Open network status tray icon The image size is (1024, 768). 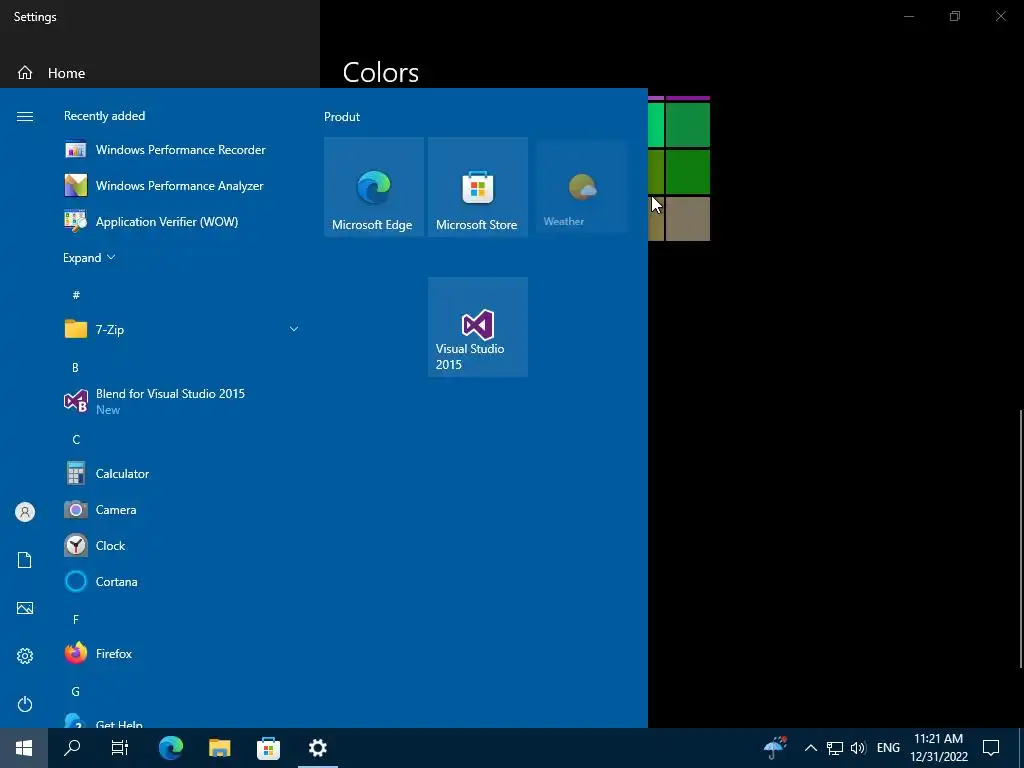835,748
